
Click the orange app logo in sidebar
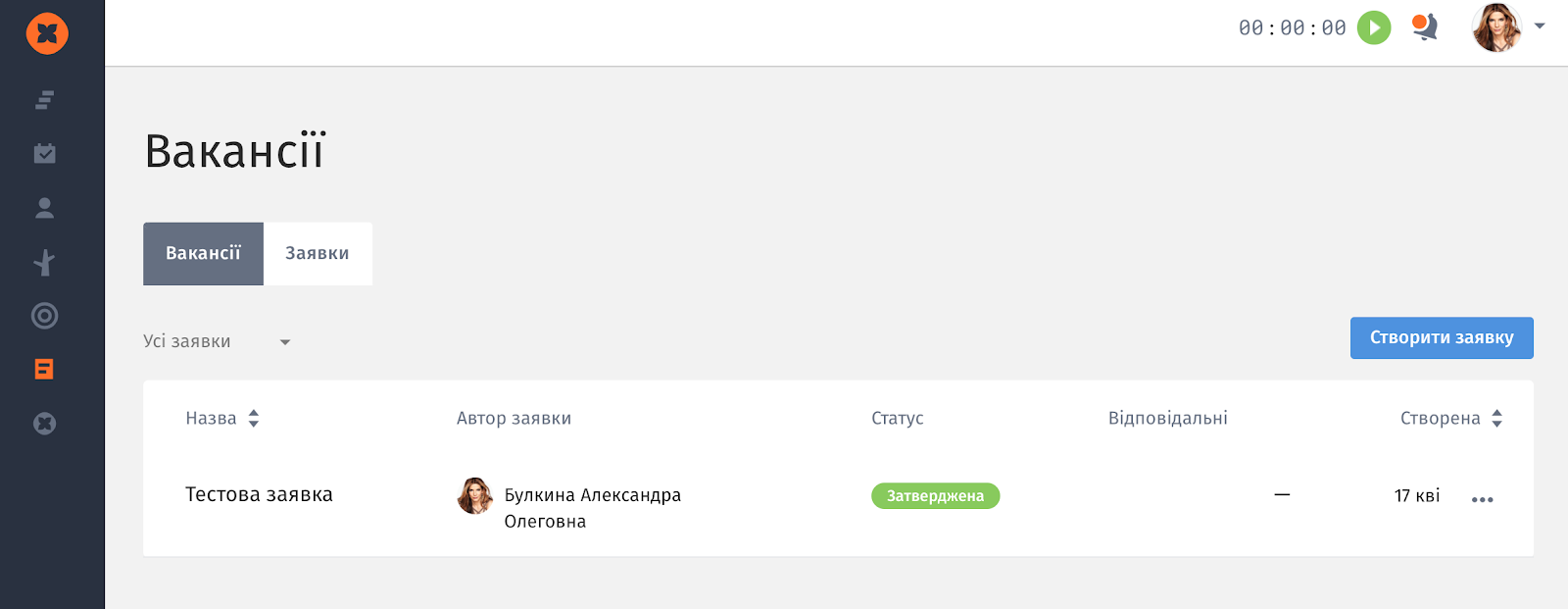[47, 33]
